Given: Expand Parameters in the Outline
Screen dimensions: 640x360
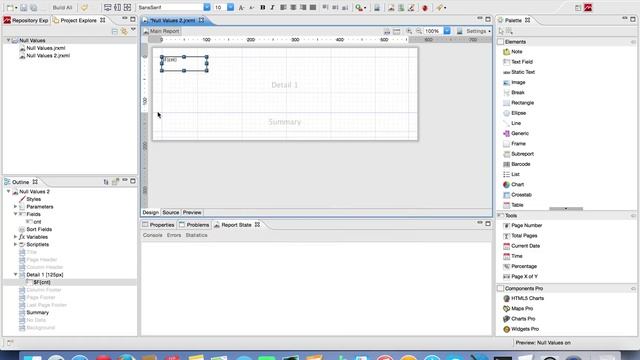Looking at the screenshot, I should click(16, 207).
